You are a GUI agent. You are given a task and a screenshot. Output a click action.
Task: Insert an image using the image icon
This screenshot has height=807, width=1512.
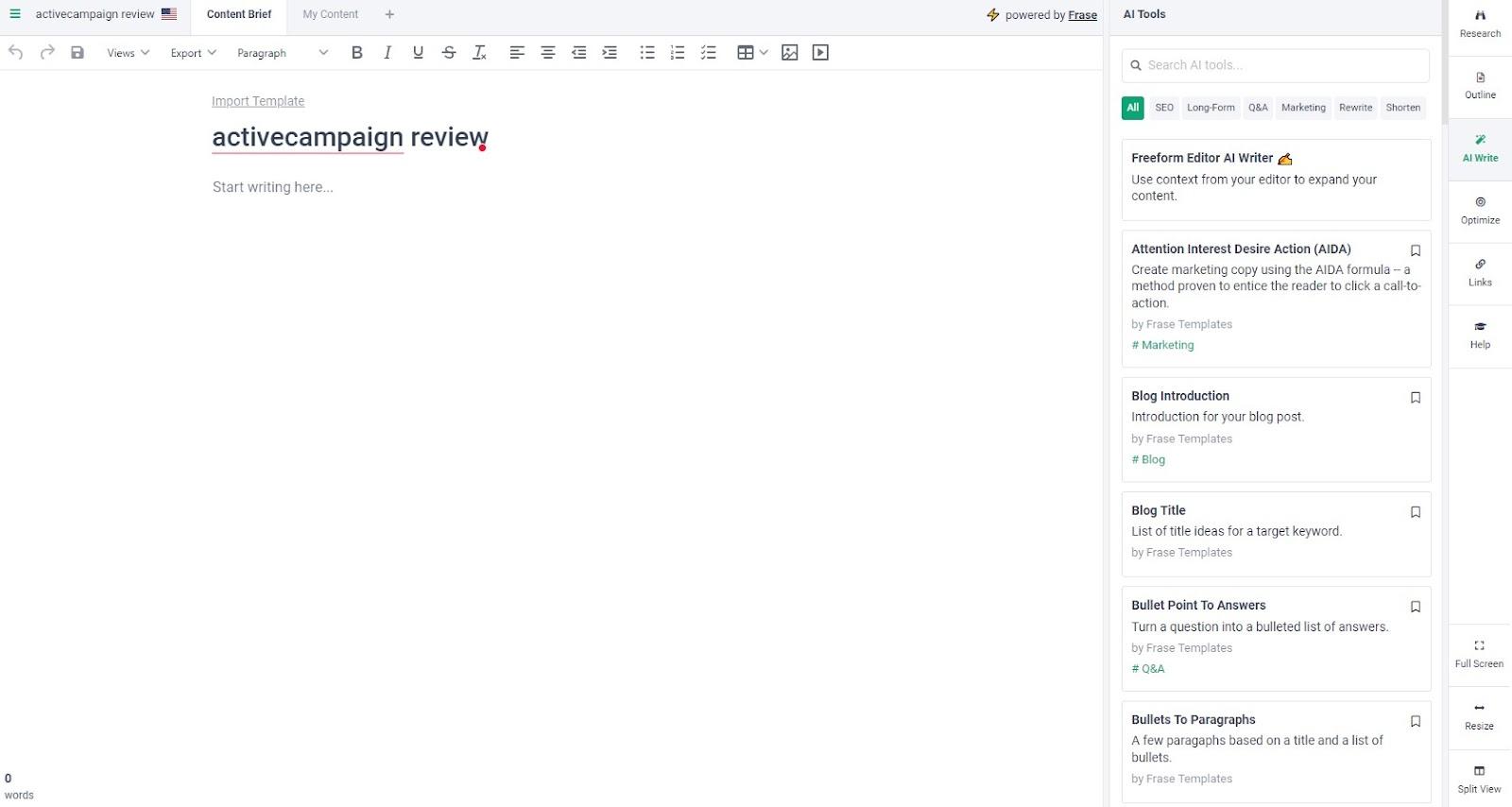[x=790, y=53]
